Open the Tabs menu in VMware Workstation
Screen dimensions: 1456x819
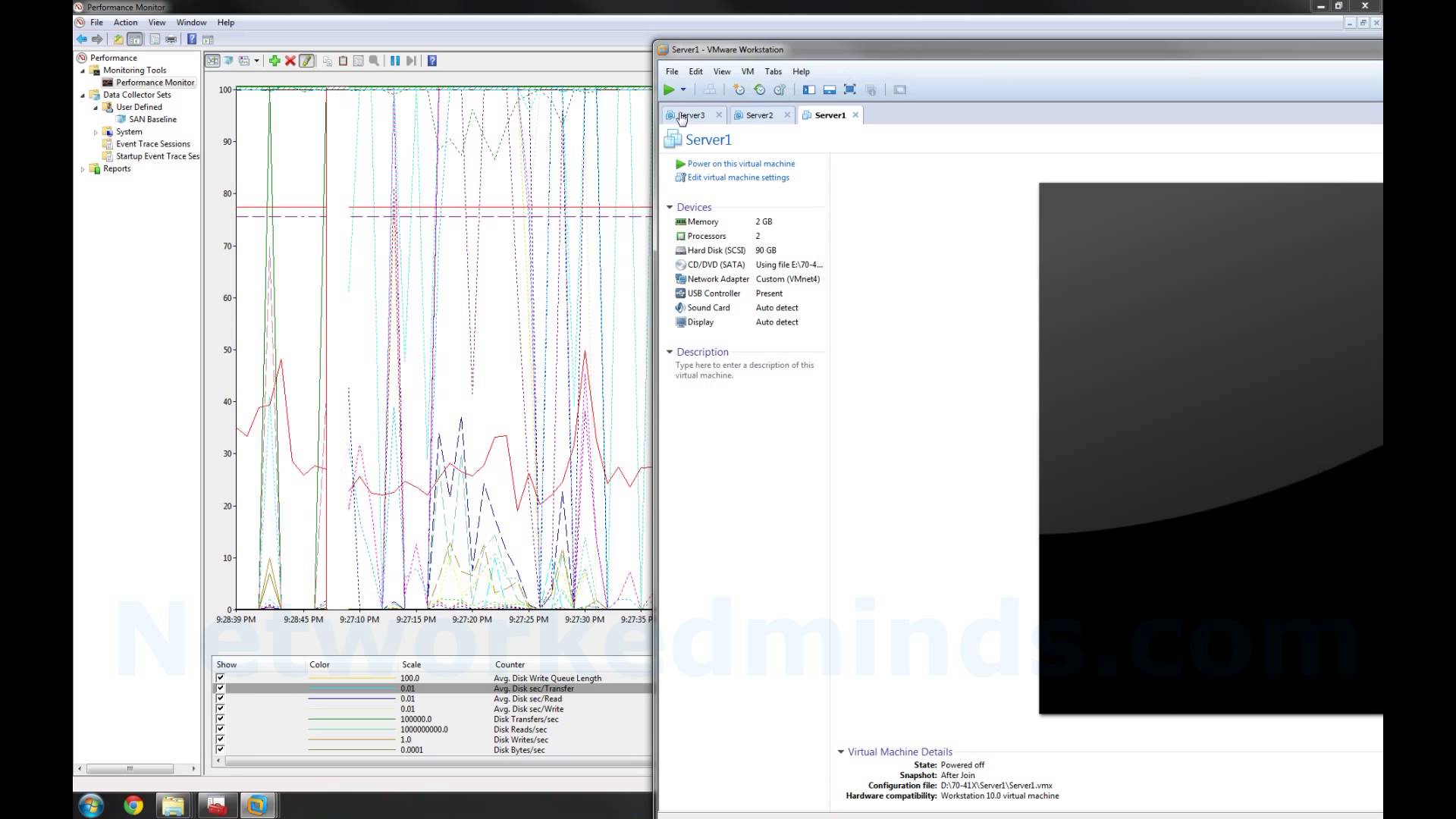point(773,71)
